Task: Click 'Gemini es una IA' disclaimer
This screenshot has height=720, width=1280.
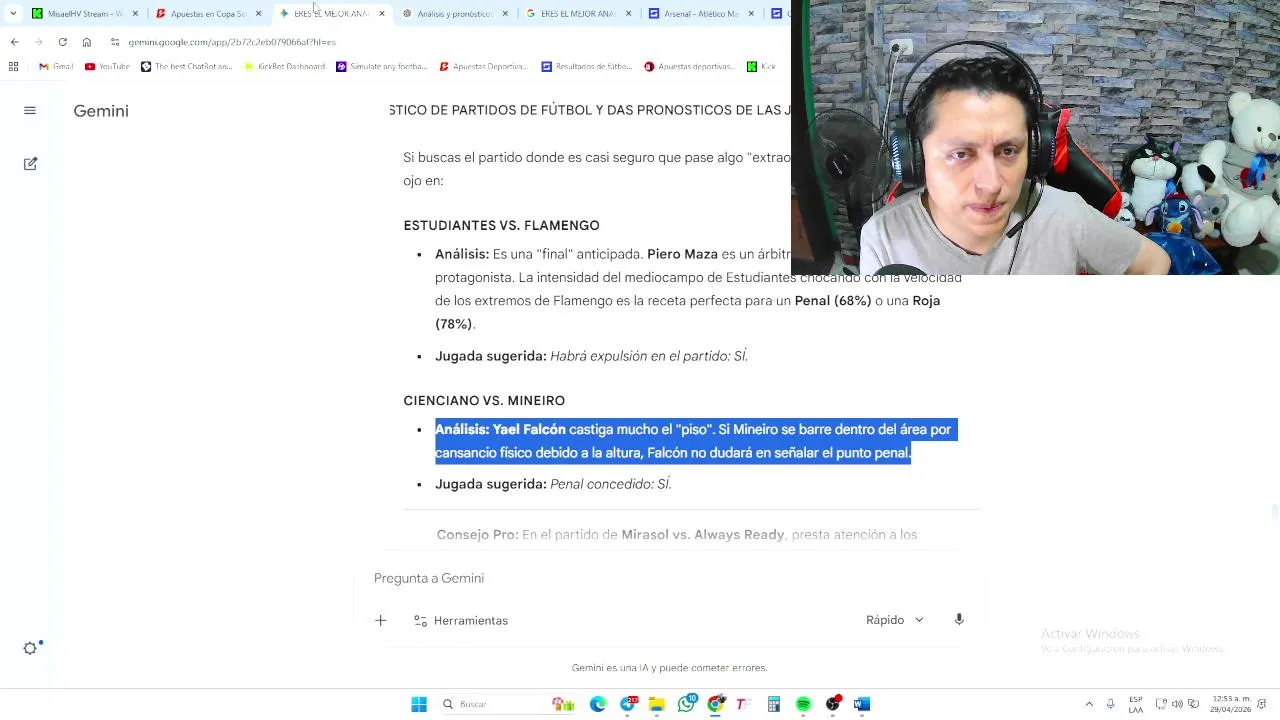Action: (669, 667)
